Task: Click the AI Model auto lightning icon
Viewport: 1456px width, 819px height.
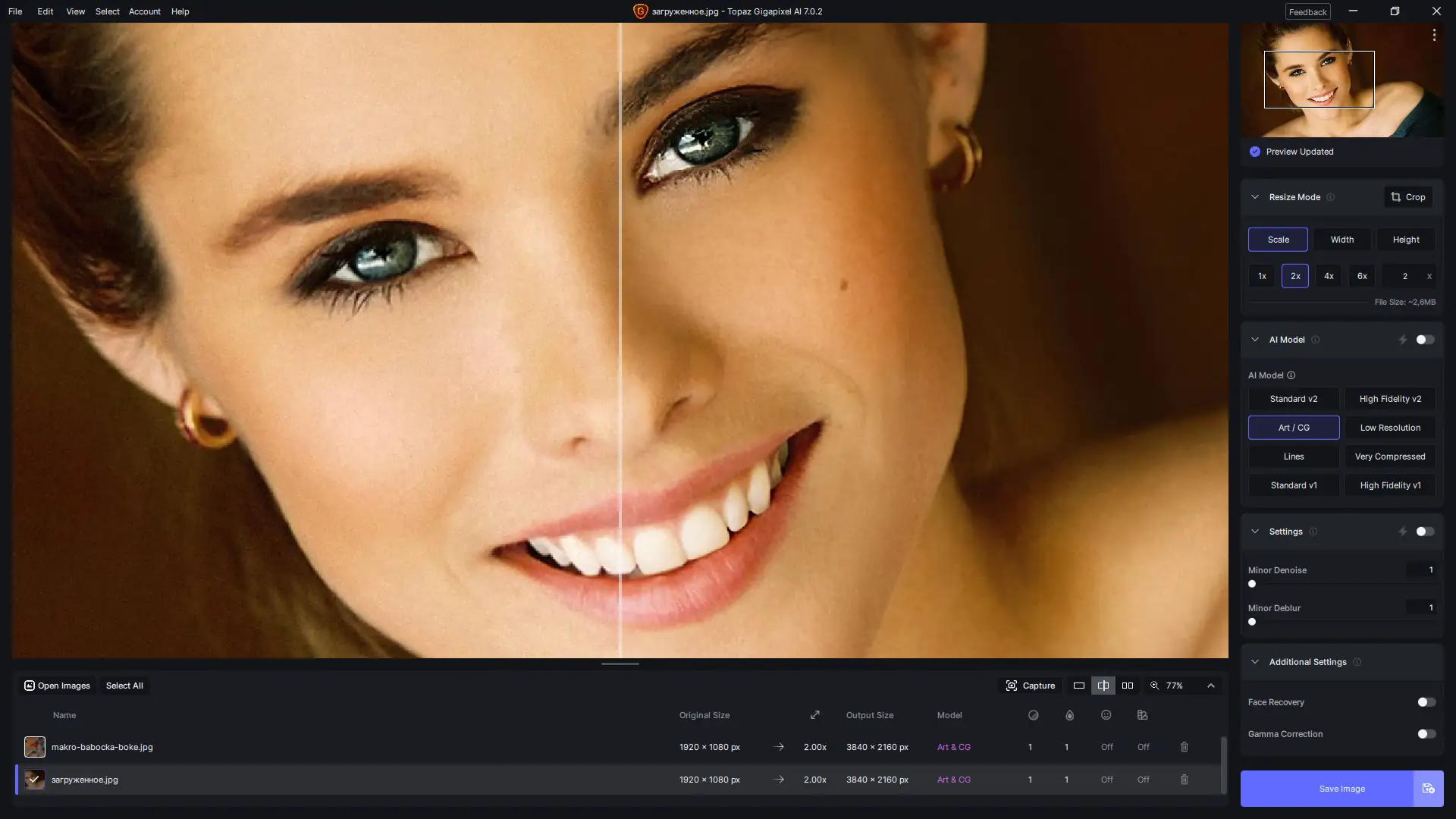Action: [1402, 340]
